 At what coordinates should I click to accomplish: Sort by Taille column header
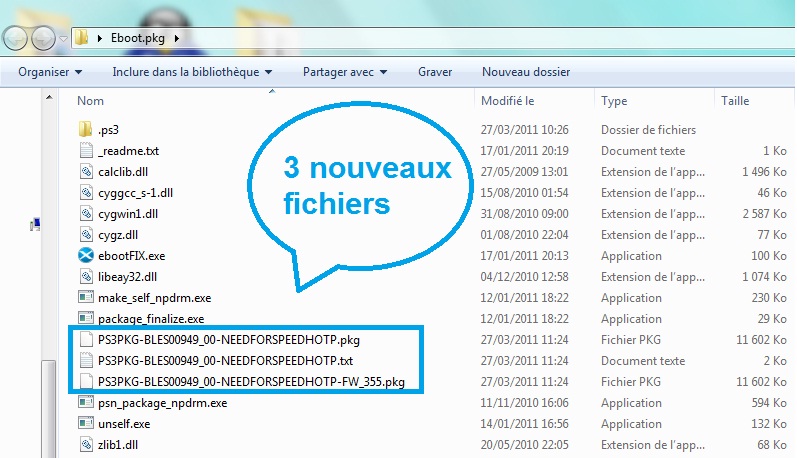tap(734, 101)
